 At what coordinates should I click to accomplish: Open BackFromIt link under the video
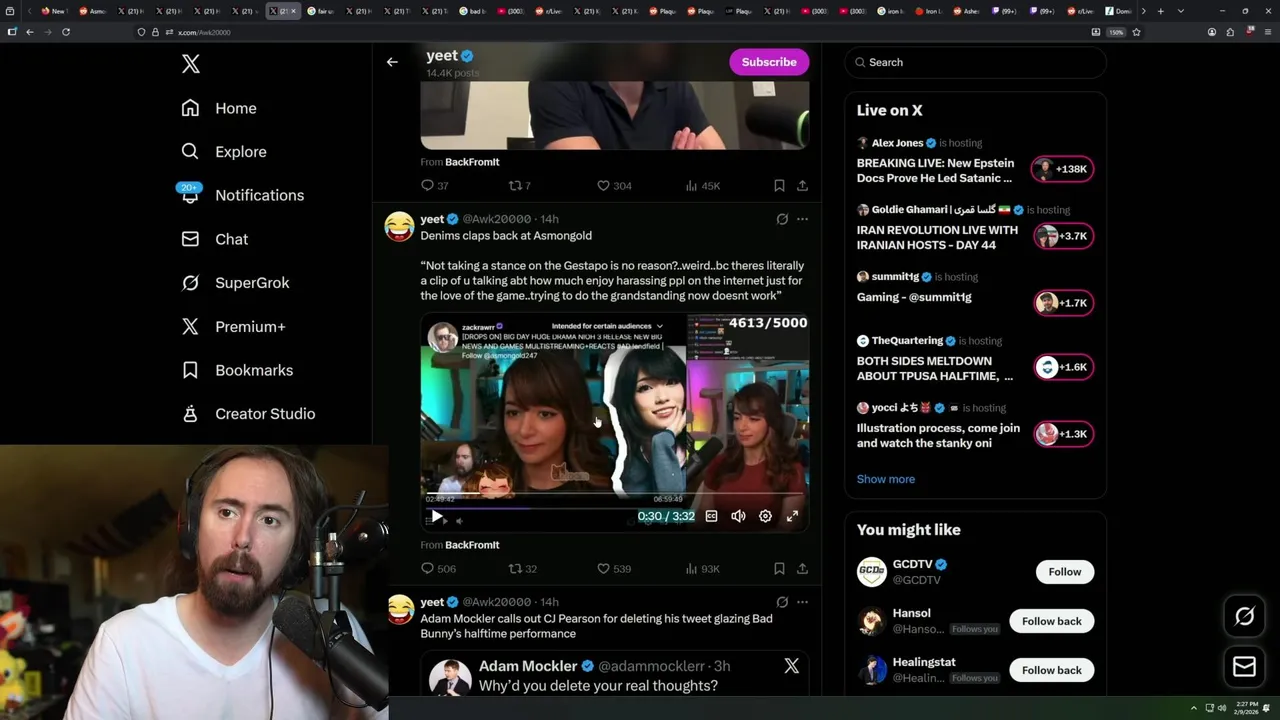(x=472, y=545)
